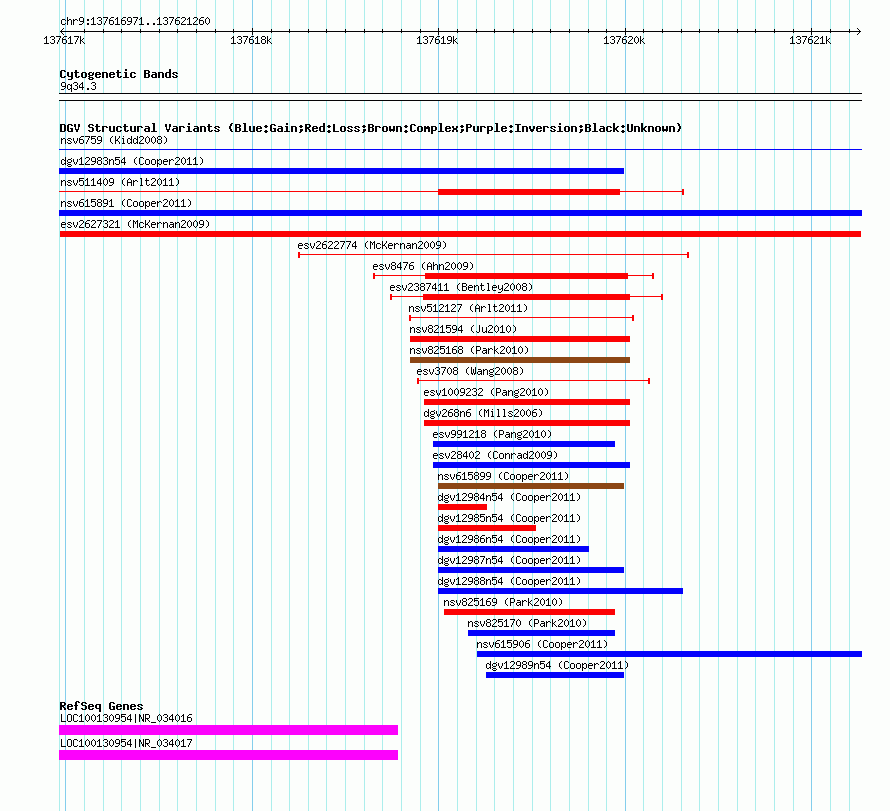Click the nsv511409 (Arlt2011) label
890x811 pixels.
[x=120, y=182]
